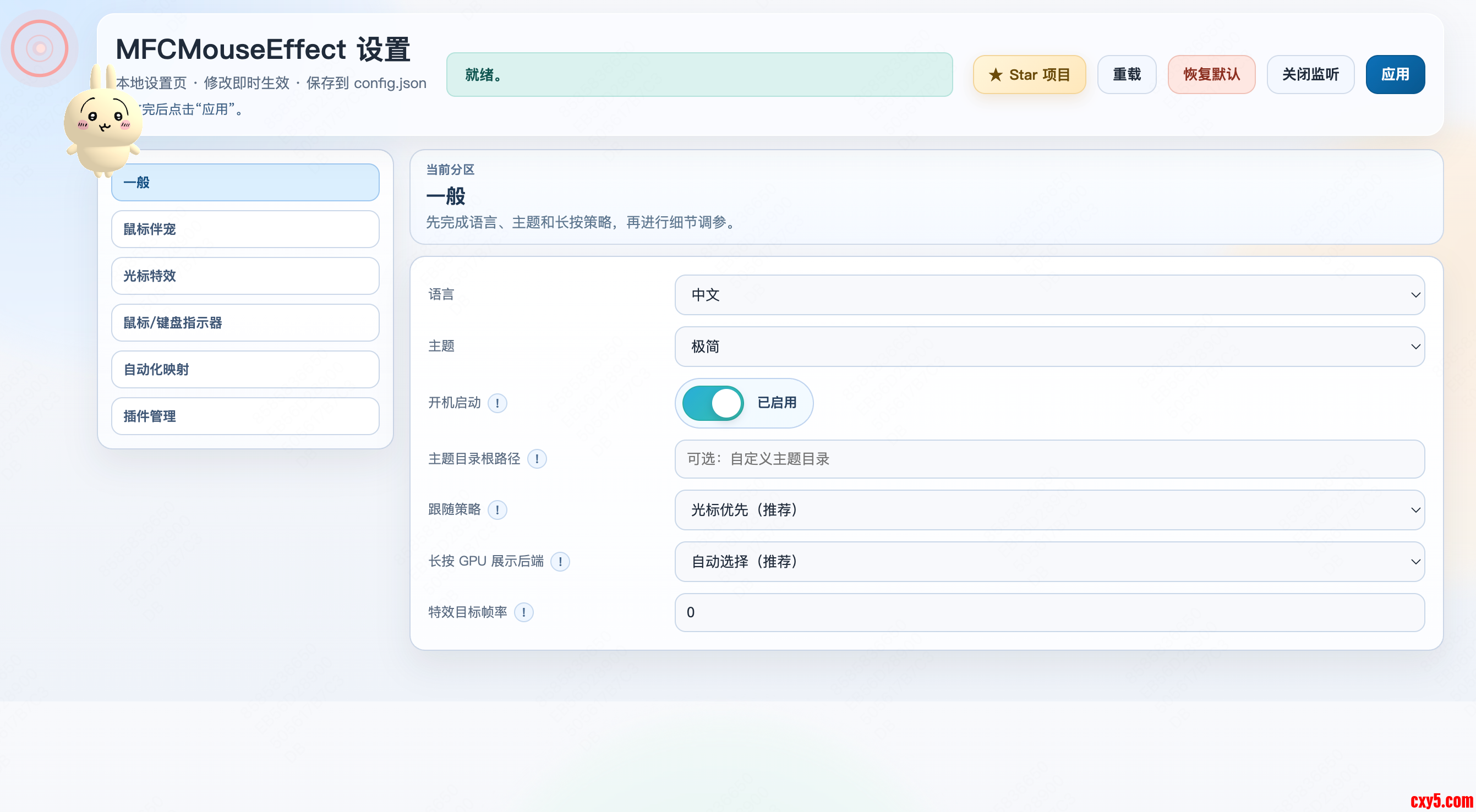Image resolution: width=1476 pixels, height=812 pixels.
Task: Click the pink ripple circle icon
Action: [40, 48]
